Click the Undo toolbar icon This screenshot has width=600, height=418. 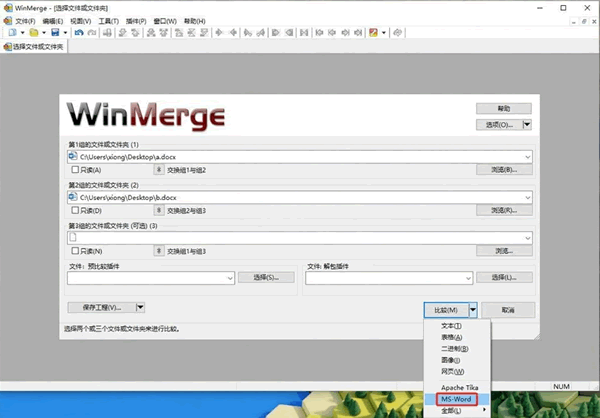tap(79, 33)
